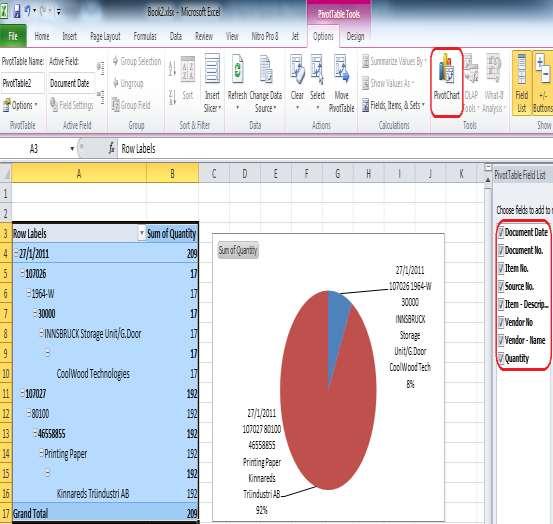
Task: Open the File tab
Action: click(x=13, y=36)
